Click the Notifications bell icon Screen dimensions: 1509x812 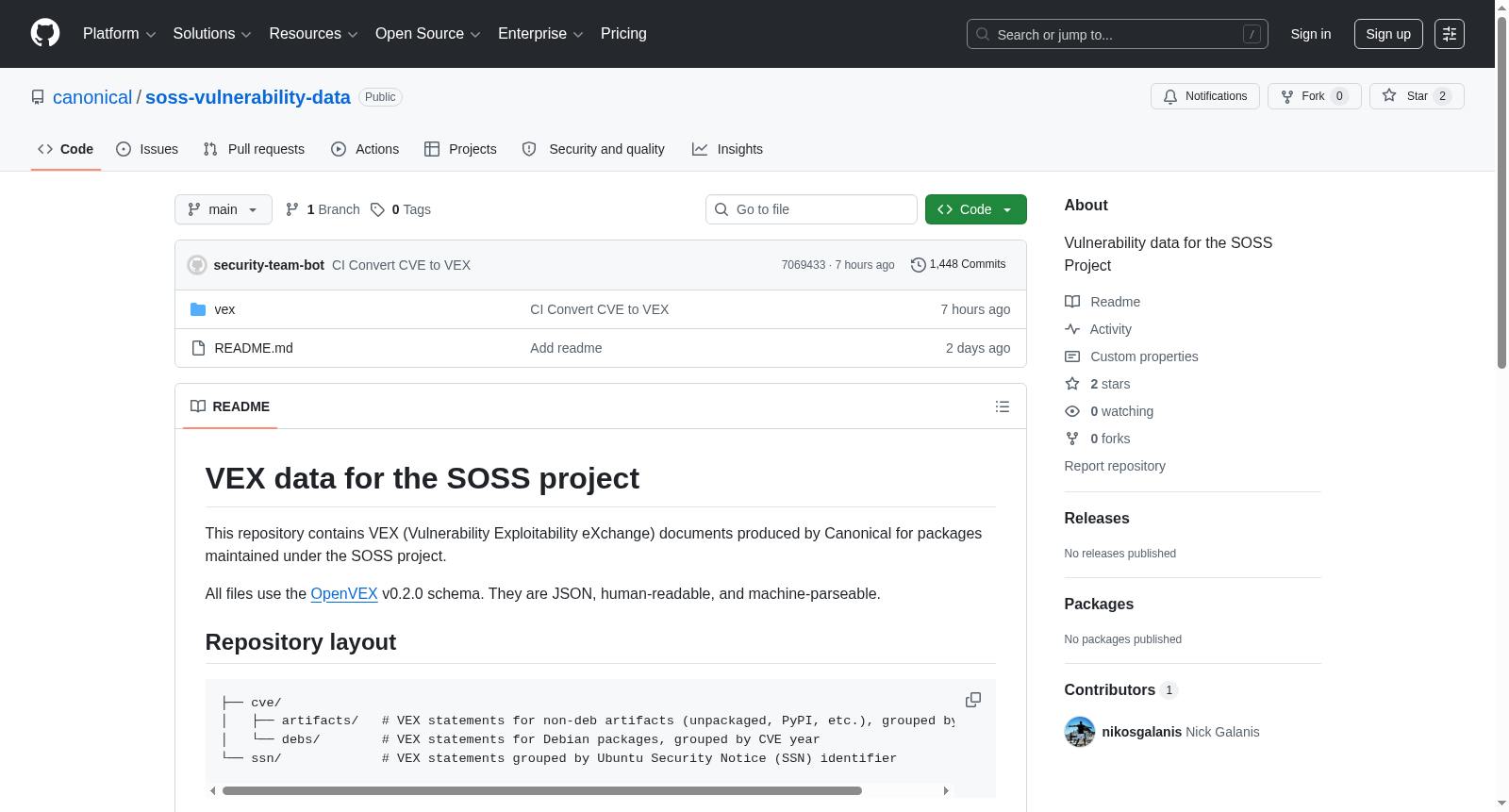point(1170,96)
